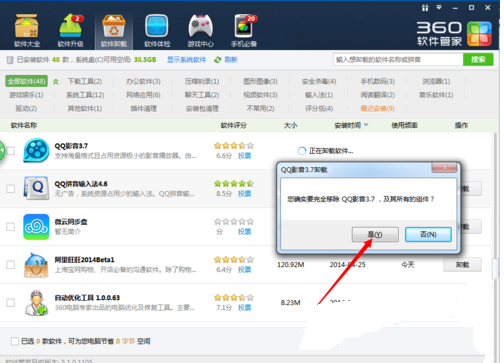Select the 聊天工具(2) category
Viewport: 504px width, 363px height.
[202, 95]
